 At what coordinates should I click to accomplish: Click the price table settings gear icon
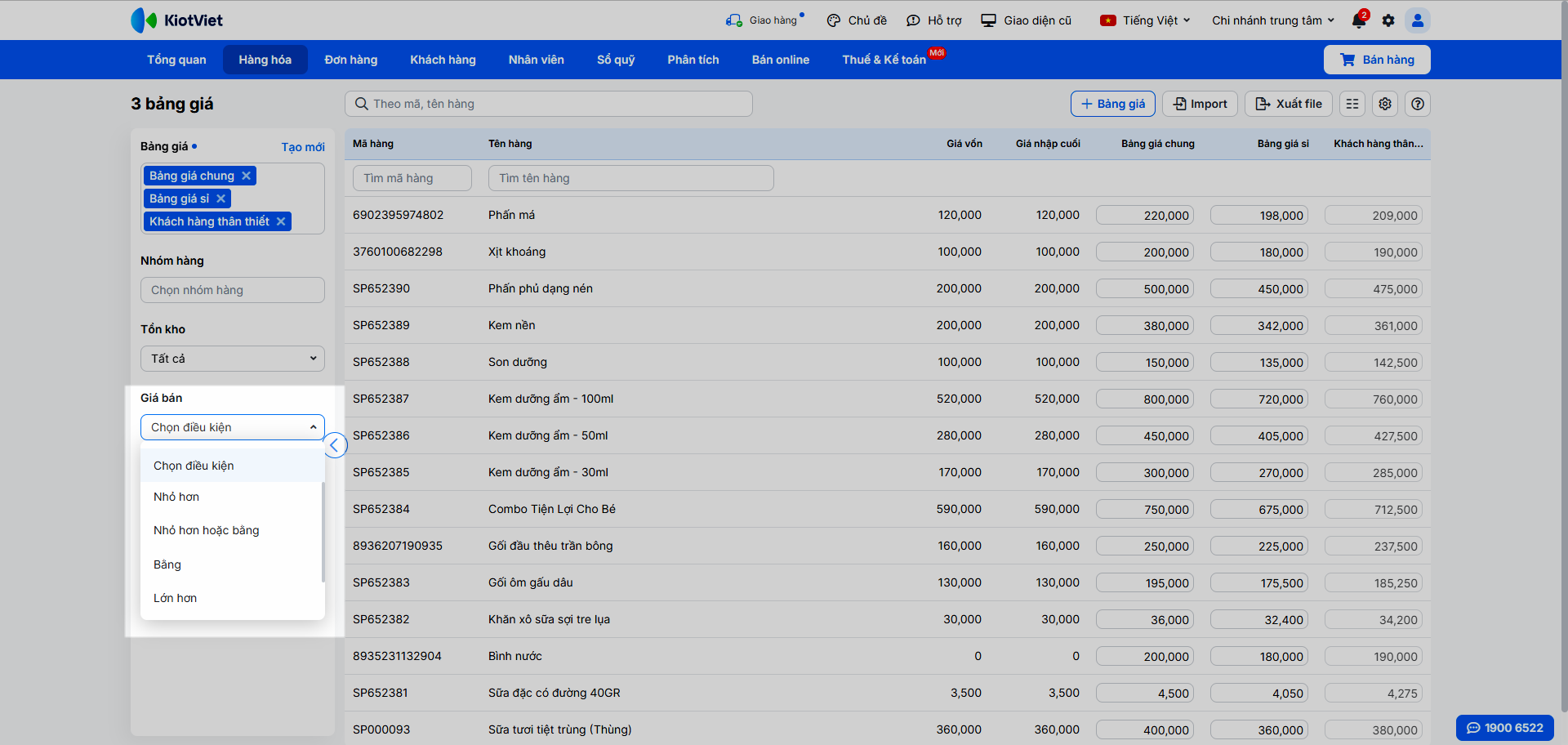(1385, 104)
